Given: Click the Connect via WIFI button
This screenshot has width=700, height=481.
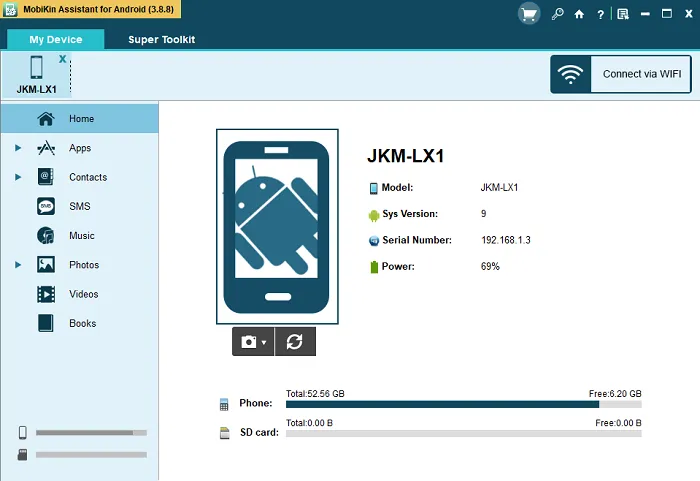Looking at the screenshot, I should pyautogui.click(x=621, y=74).
